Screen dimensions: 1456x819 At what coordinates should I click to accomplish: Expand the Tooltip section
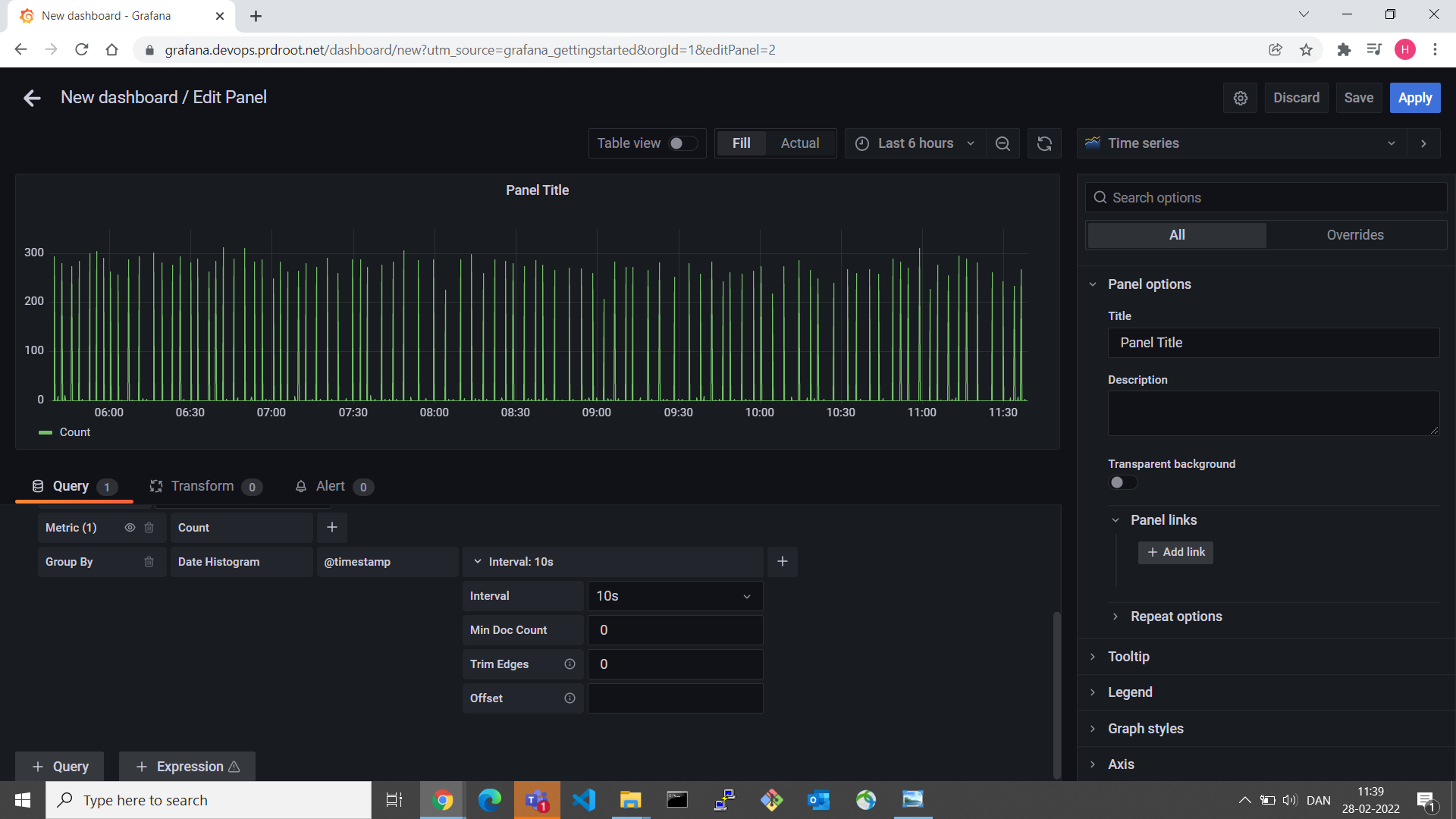tap(1128, 656)
